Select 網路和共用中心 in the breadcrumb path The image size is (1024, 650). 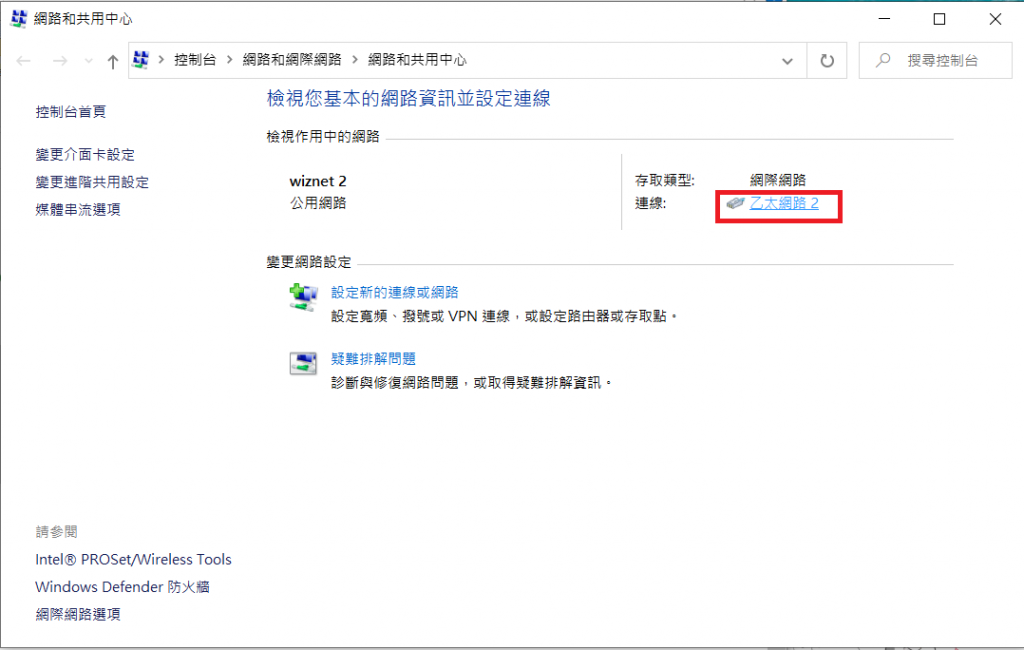coord(417,60)
